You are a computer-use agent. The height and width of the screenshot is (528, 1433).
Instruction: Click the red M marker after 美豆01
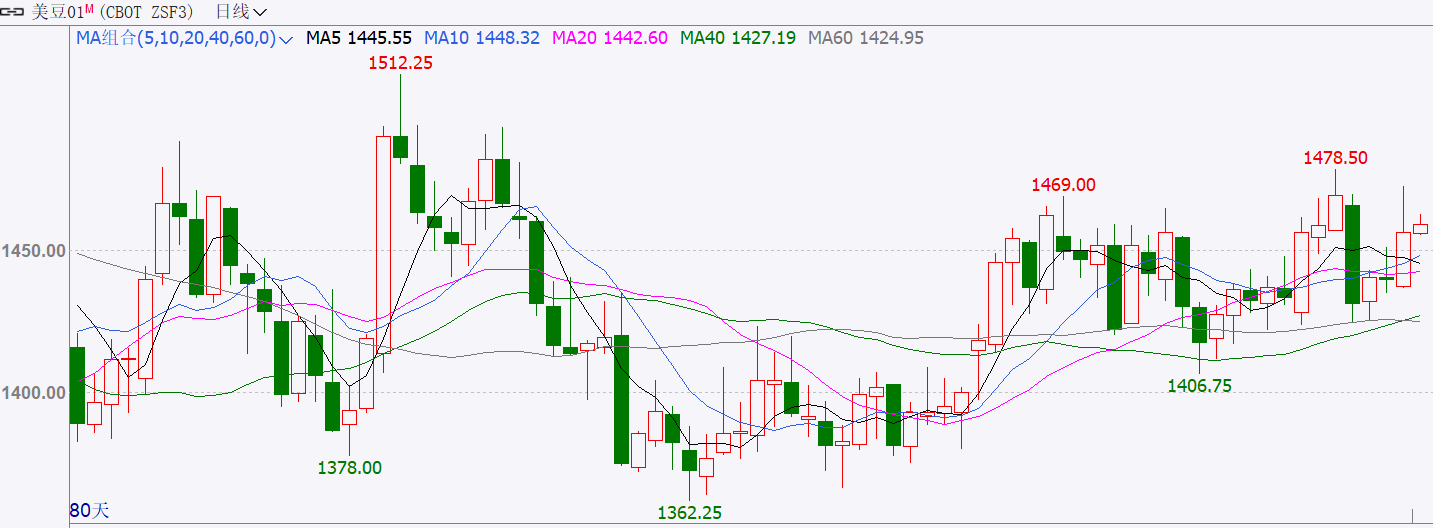(x=89, y=9)
